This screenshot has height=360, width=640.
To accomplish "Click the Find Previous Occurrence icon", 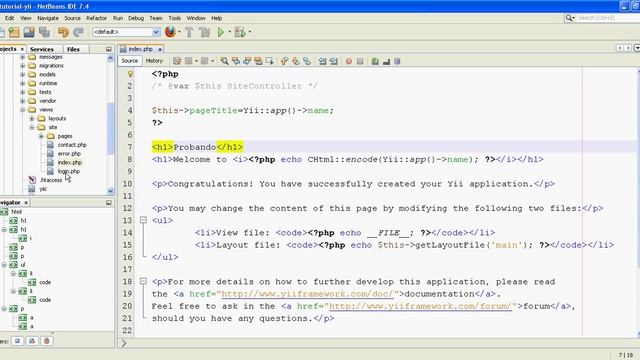I will pyautogui.click(x=236, y=61).
